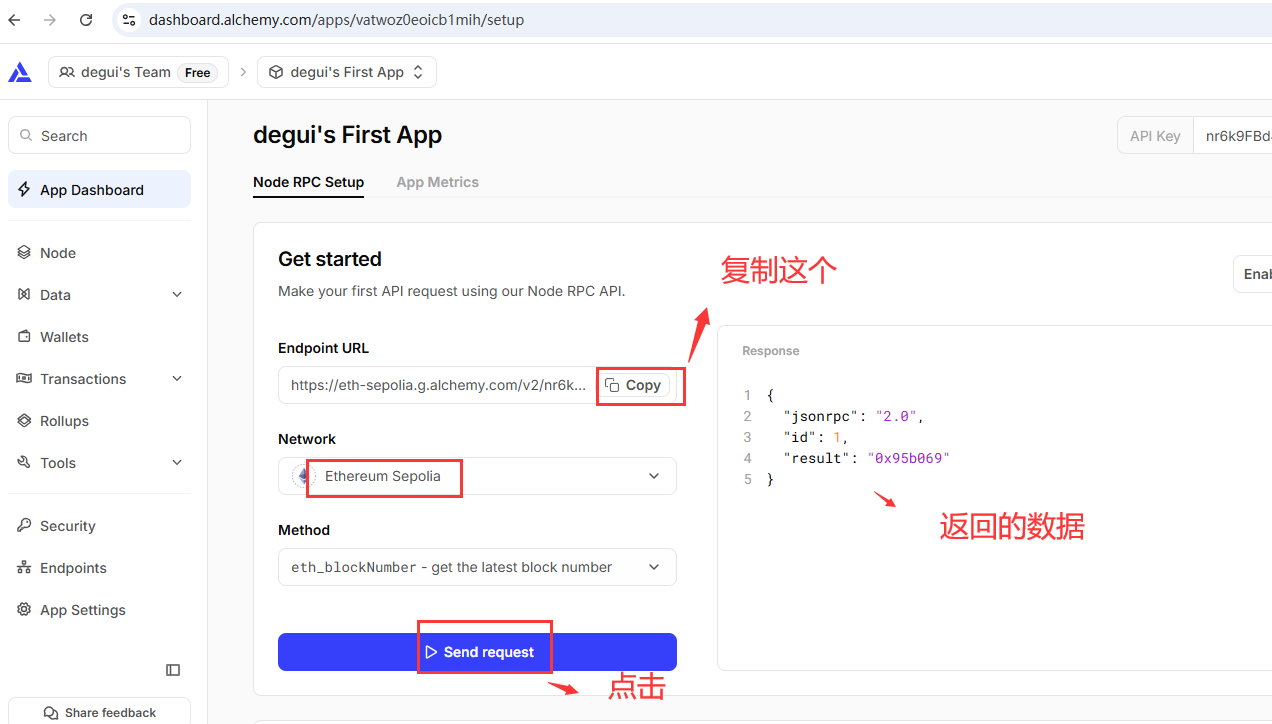The image size is (1272, 724).
Task: Click the Search field in sidebar
Action: point(99,135)
